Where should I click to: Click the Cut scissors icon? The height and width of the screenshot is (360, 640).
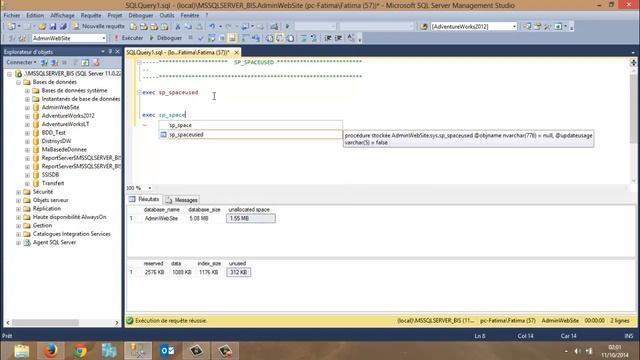click(x=178, y=27)
